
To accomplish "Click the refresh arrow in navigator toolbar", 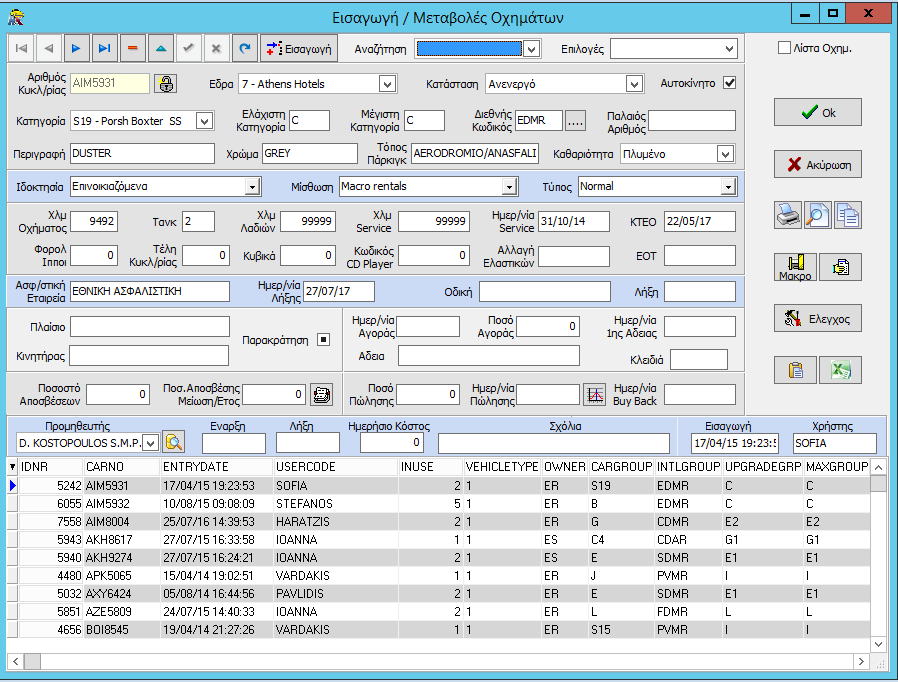I will (x=243, y=48).
